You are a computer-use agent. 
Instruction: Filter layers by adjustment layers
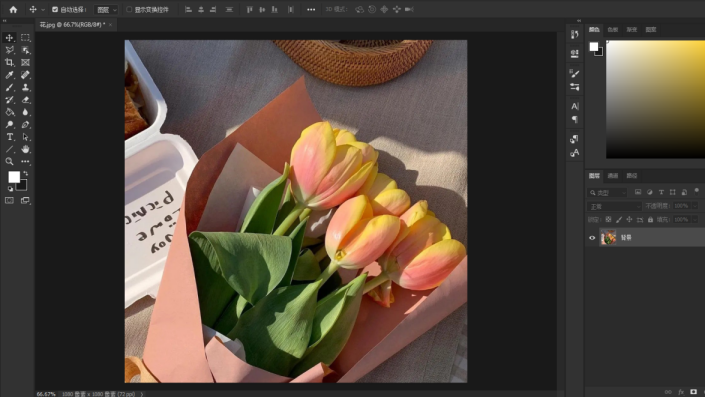click(x=649, y=192)
